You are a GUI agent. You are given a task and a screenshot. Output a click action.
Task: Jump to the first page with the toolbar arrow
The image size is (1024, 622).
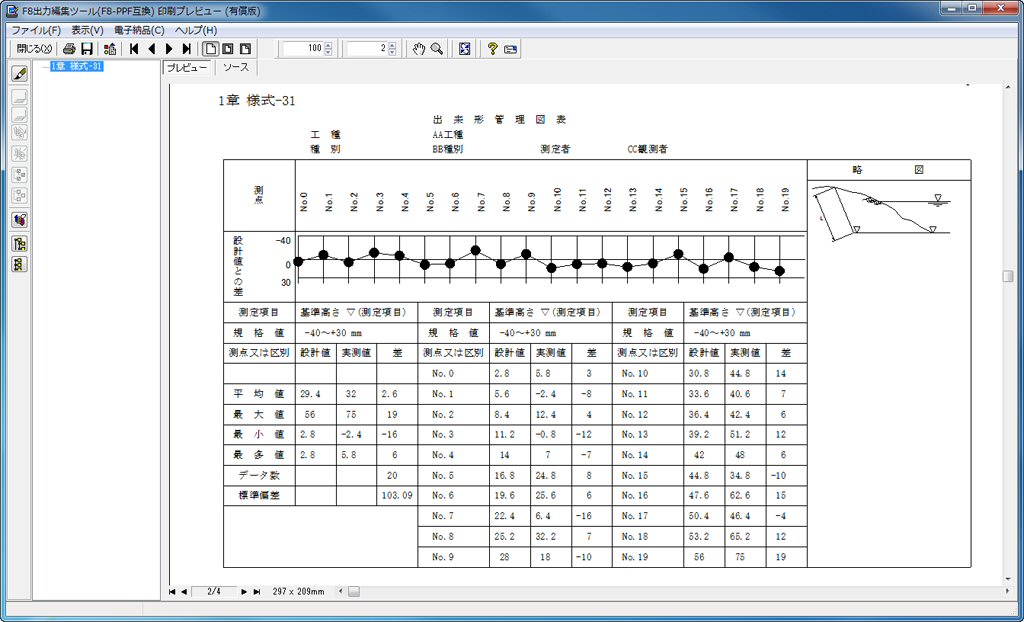134,48
